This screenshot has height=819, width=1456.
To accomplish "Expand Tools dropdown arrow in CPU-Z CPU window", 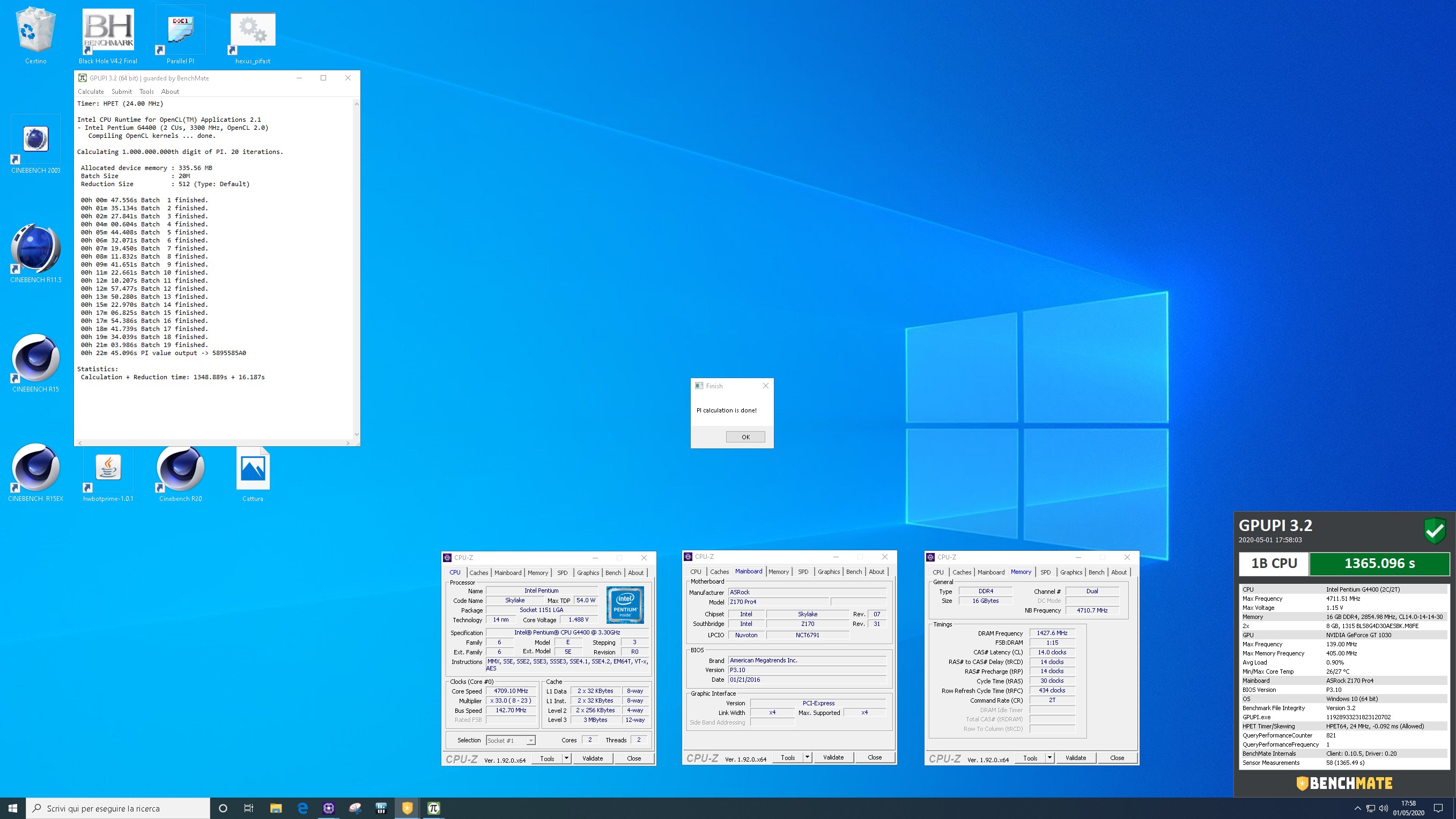I will [566, 758].
